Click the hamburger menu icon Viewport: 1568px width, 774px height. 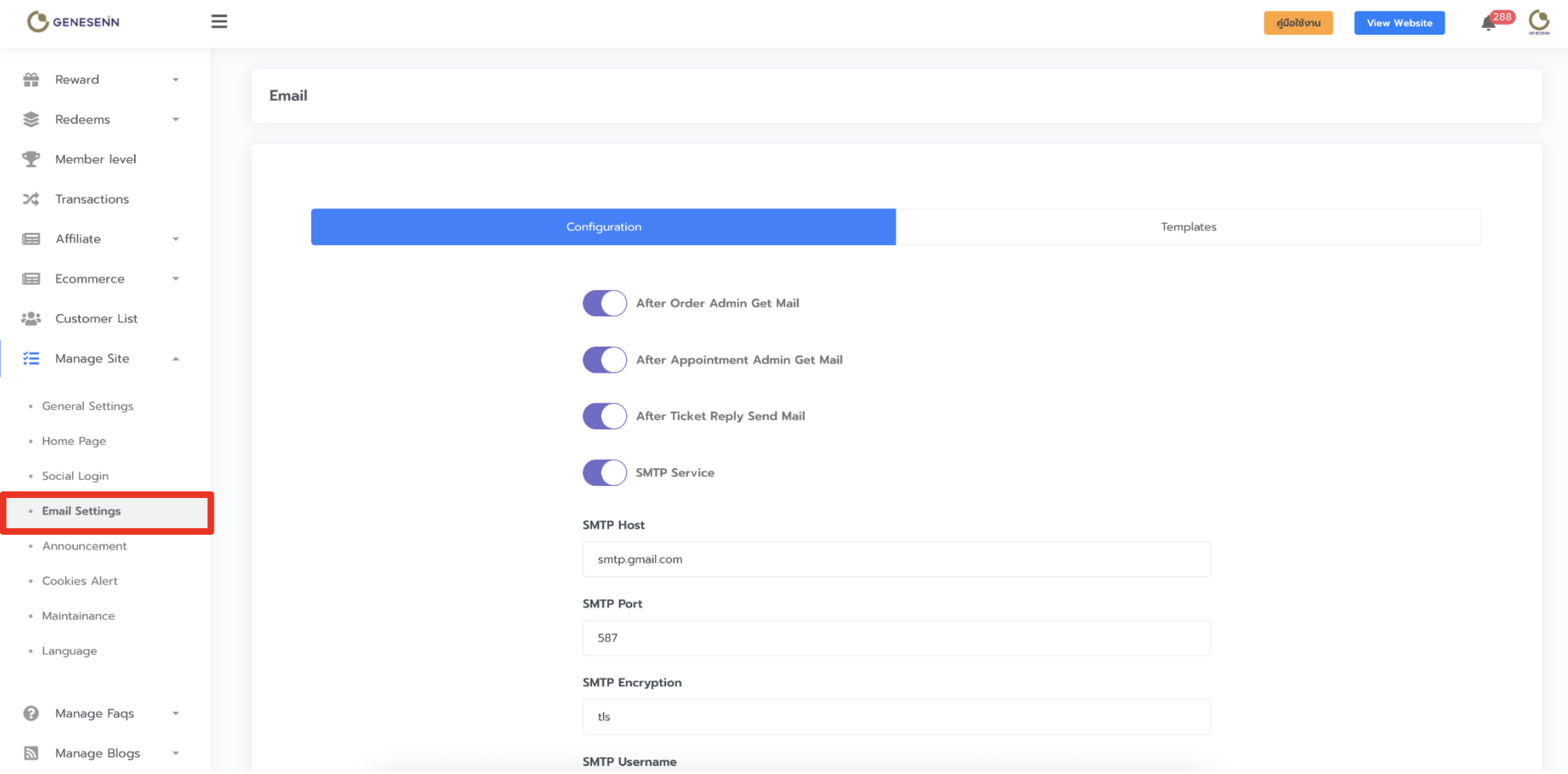[x=219, y=22]
